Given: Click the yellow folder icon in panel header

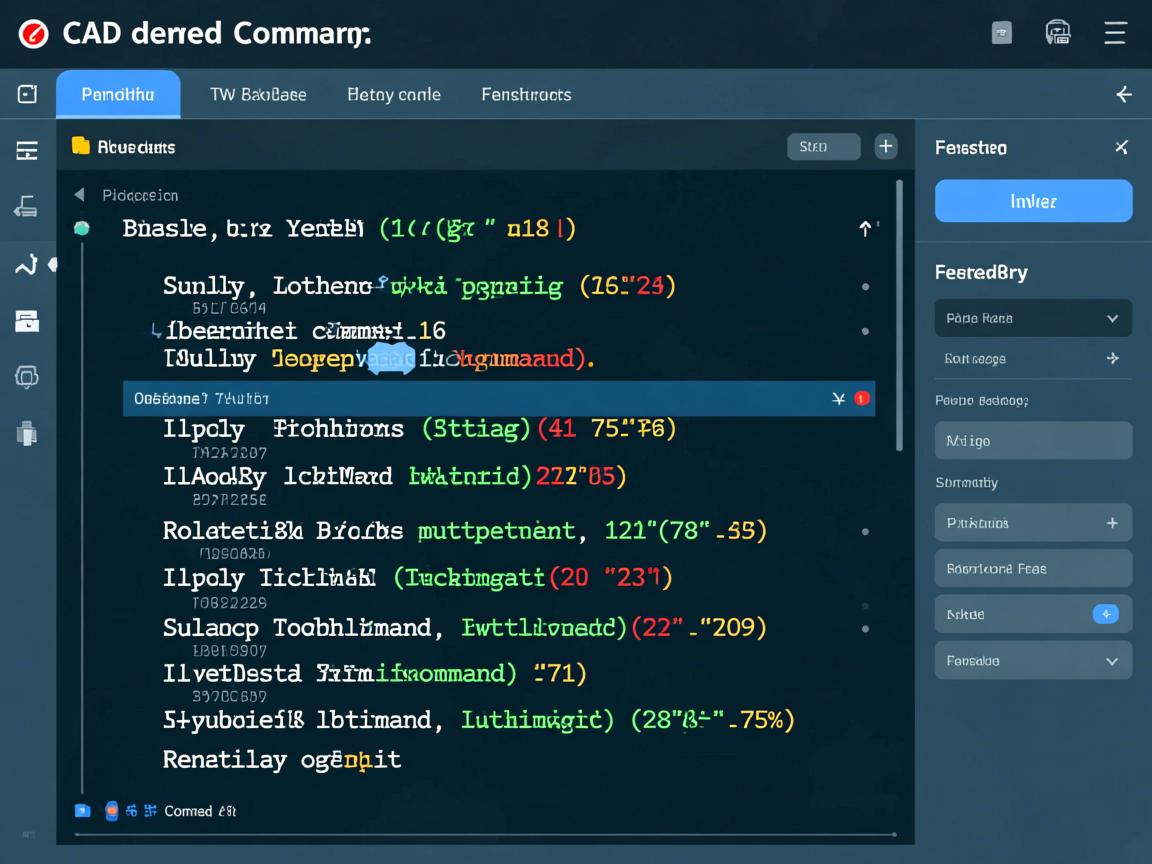Looking at the screenshot, I should click(81, 147).
